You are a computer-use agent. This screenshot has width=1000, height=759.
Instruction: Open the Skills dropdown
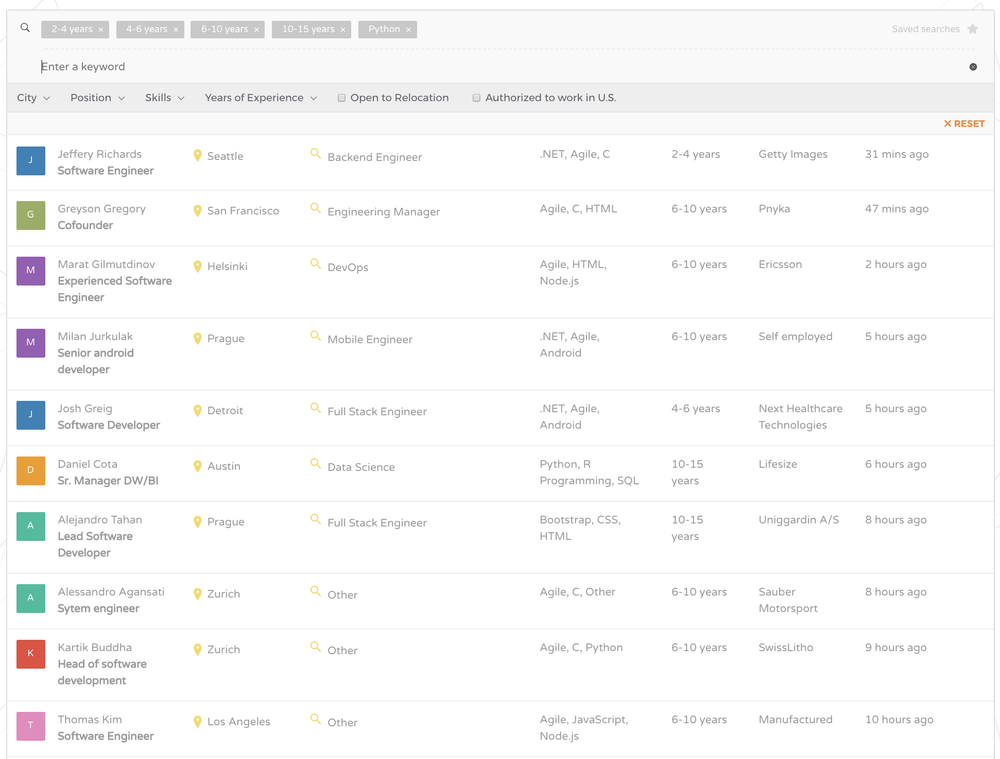click(164, 98)
